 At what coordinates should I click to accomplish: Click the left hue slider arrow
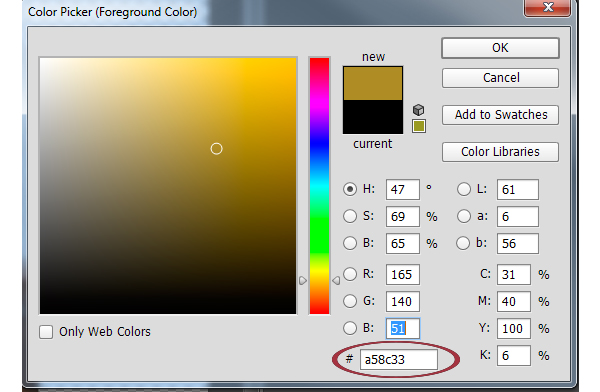tap(303, 281)
